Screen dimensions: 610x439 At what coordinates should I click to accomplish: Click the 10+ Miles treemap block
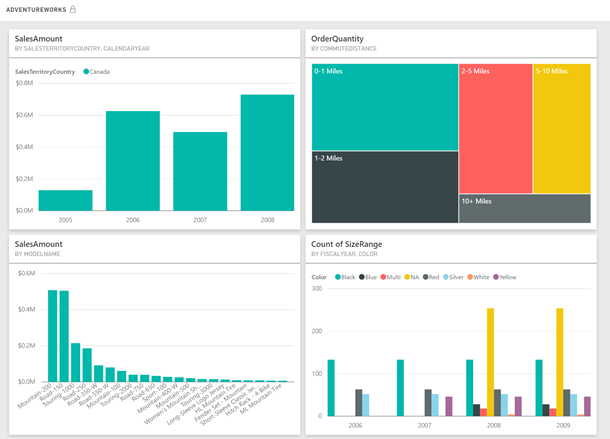coord(525,209)
